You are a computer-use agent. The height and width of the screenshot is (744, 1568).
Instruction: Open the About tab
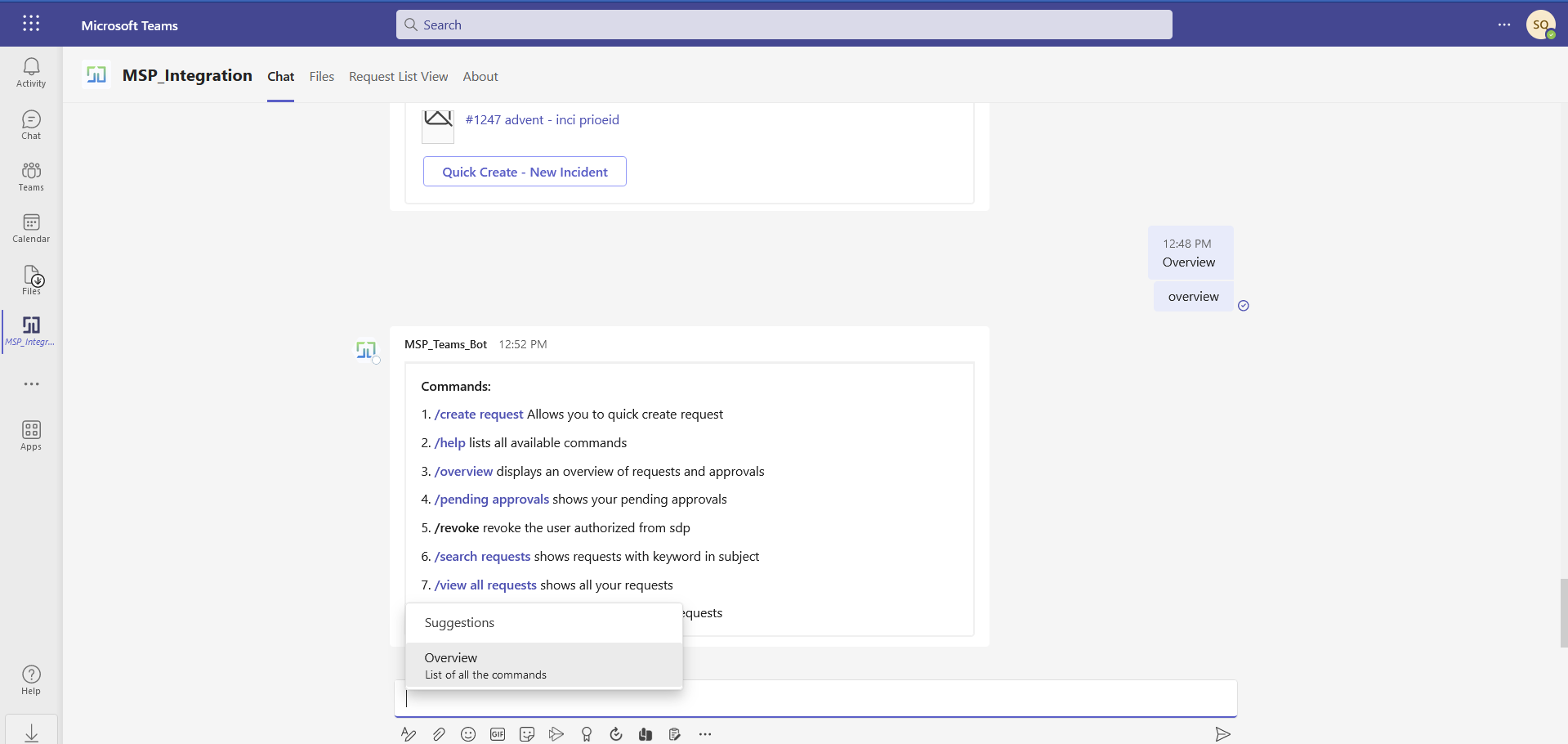(x=480, y=76)
